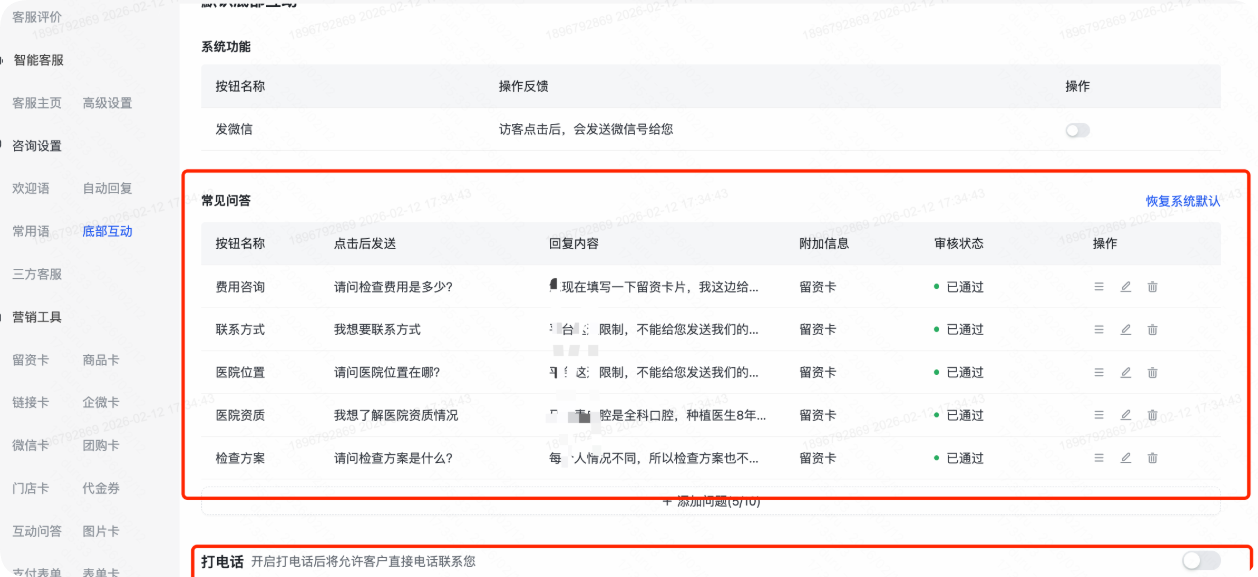
Task: Click 添加问题 to add a question
Action: (x=711, y=501)
